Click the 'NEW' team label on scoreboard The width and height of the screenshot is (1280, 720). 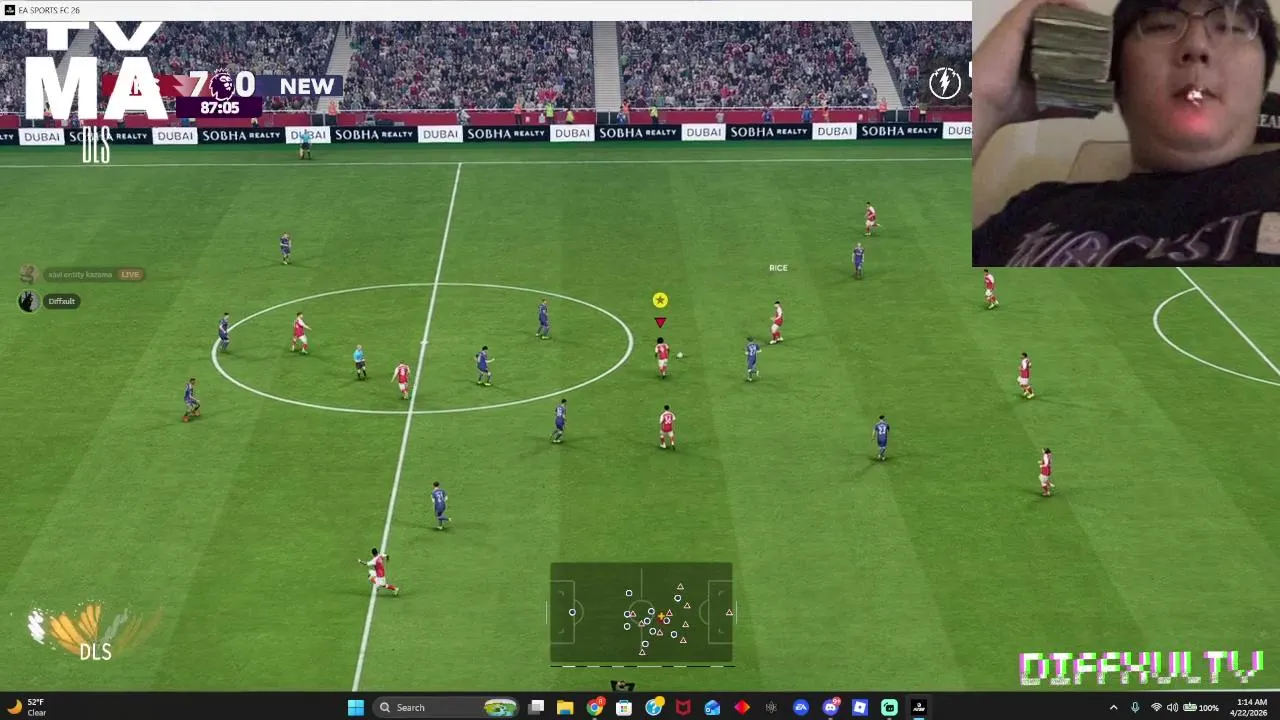coord(306,86)
